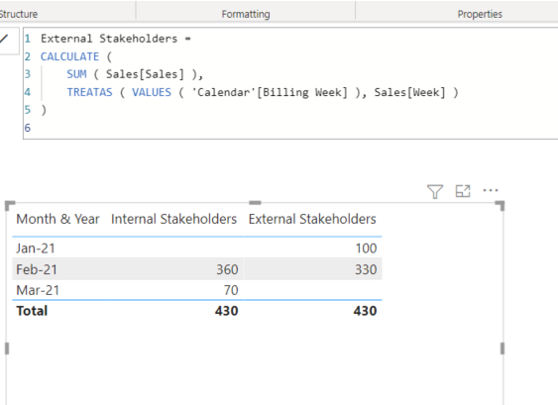Open the visual in focus mode
The width and height of the screenshot is (558, 405).
(463, 191)
